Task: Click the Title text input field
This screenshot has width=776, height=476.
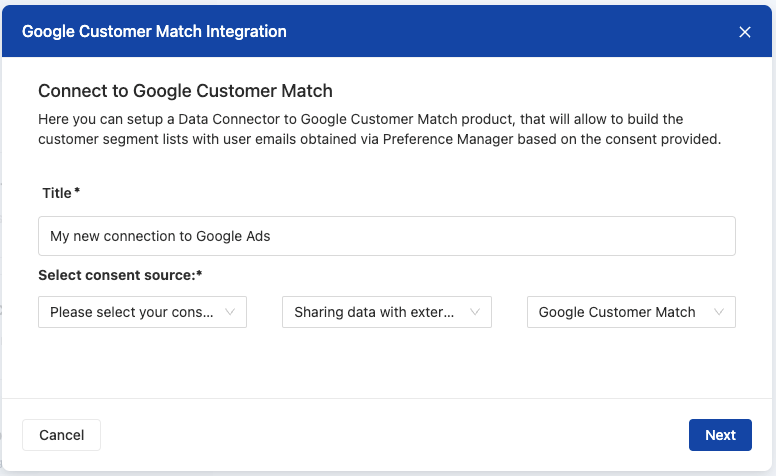Action: pyautogui.click(x=500, y=237)
